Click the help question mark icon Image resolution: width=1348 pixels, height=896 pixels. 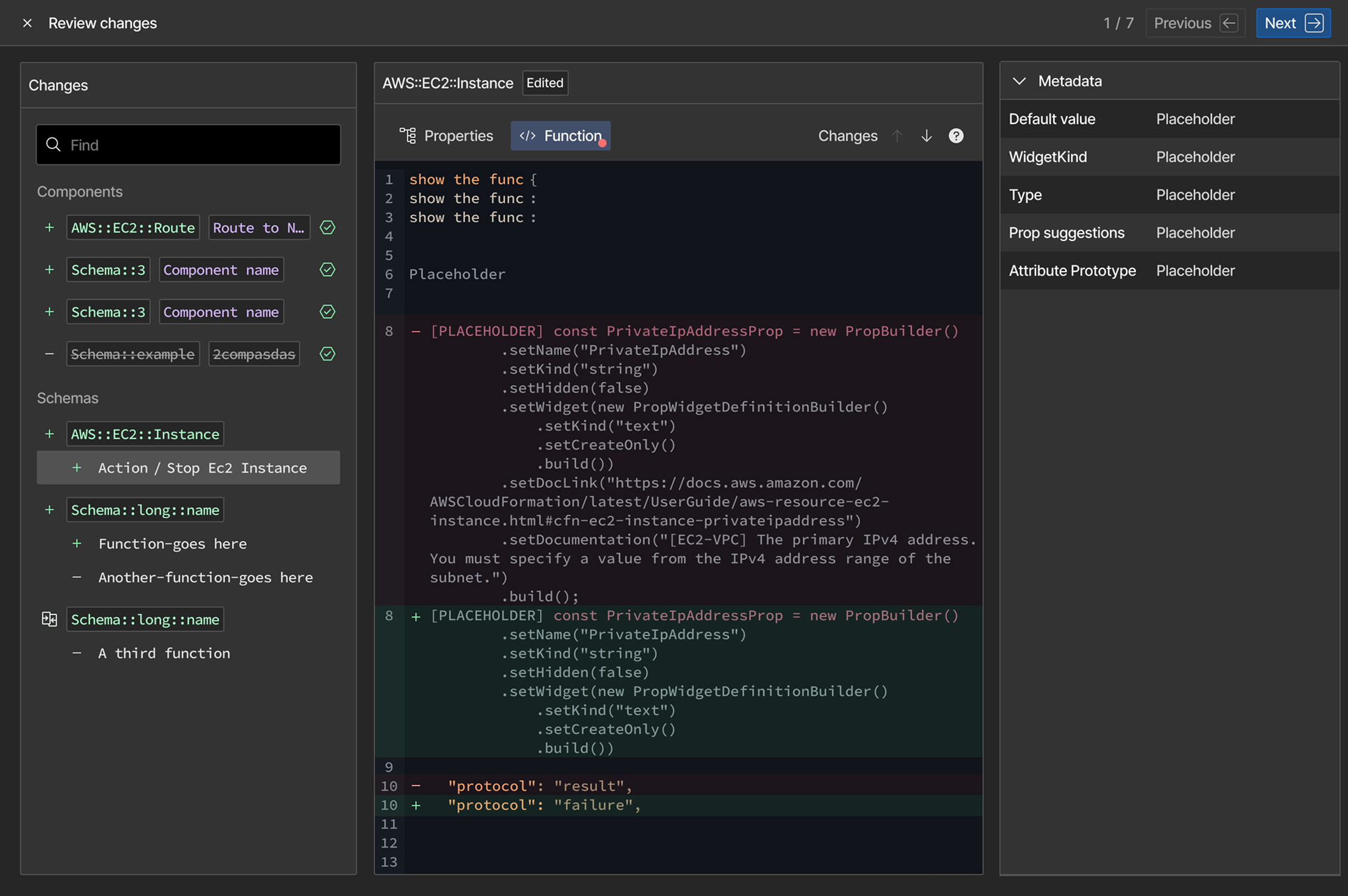956,136
